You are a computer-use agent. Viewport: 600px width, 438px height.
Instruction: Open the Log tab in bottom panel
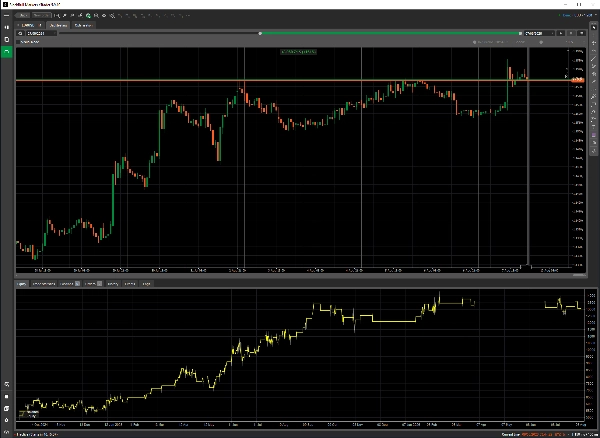click(x=146, y=283)
